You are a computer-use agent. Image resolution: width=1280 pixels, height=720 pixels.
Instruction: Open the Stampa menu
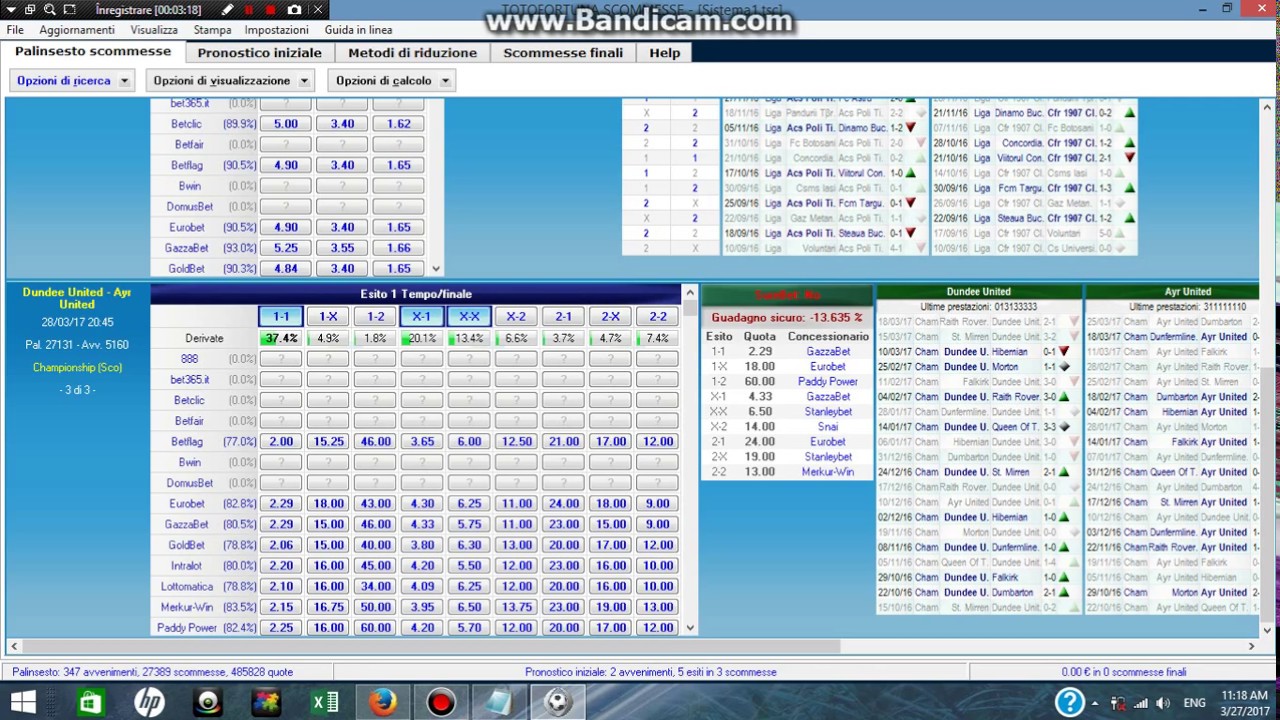tap(212, 30)
